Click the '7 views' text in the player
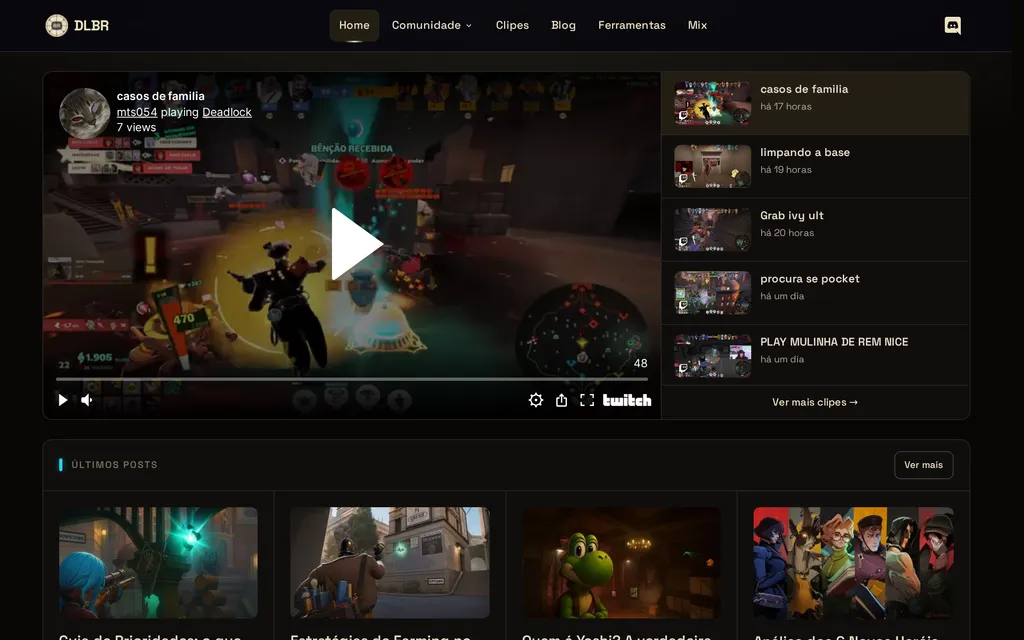 [136, 127]
